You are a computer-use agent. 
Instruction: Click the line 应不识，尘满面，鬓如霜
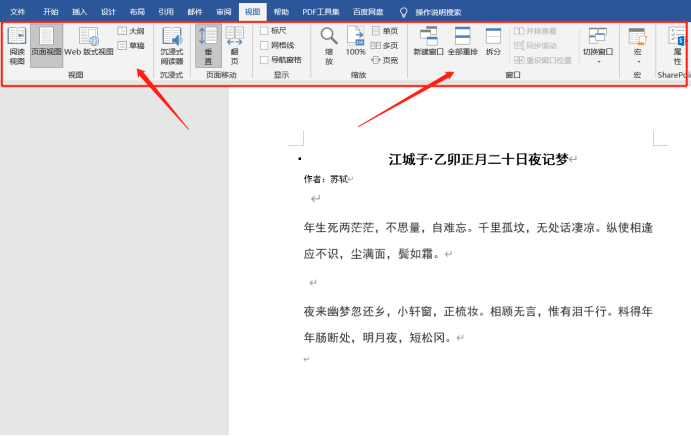click(372, 254)
